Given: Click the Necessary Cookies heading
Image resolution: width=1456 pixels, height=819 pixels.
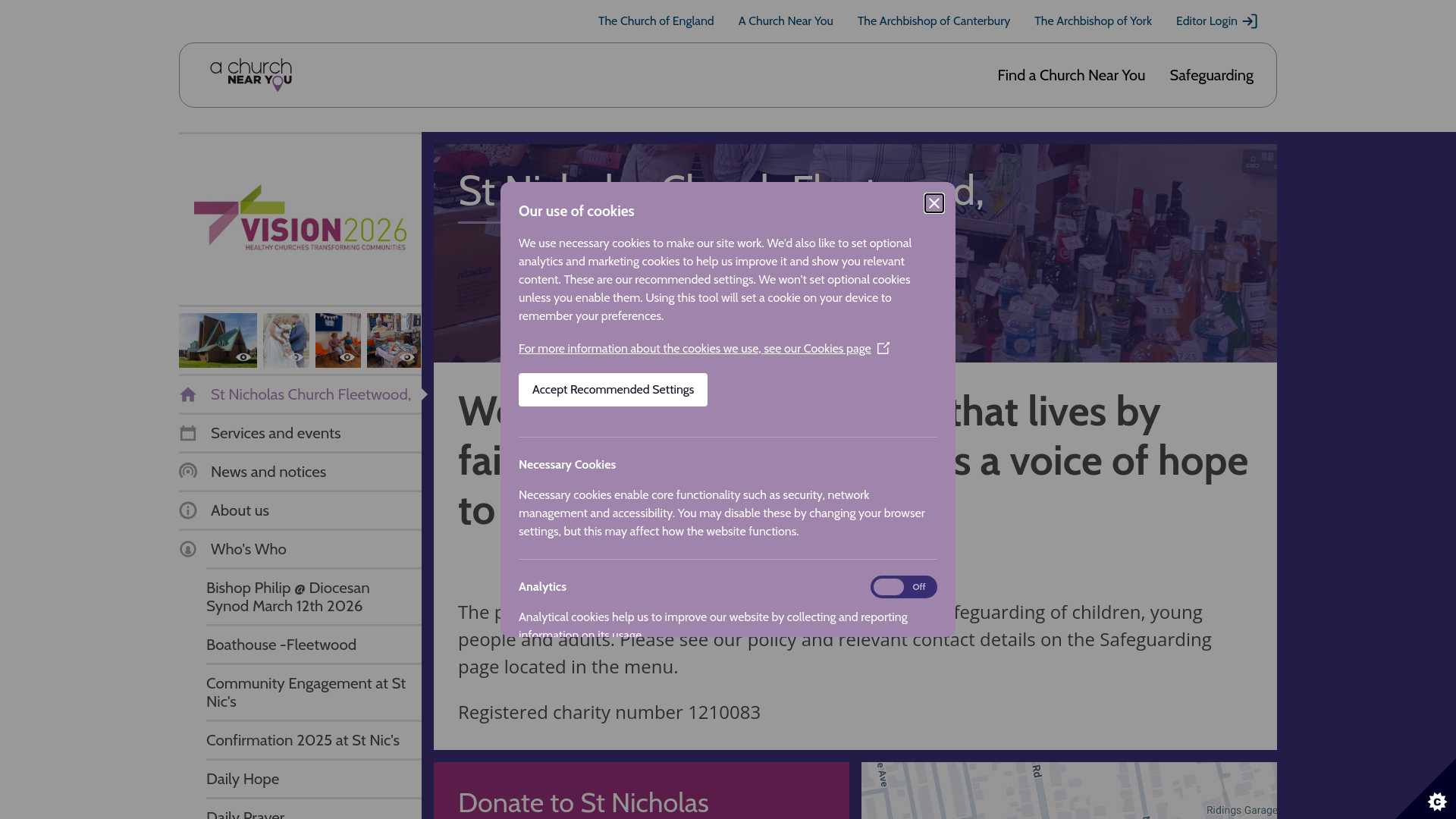Looking at the screenshot, I should click(567, 465).
